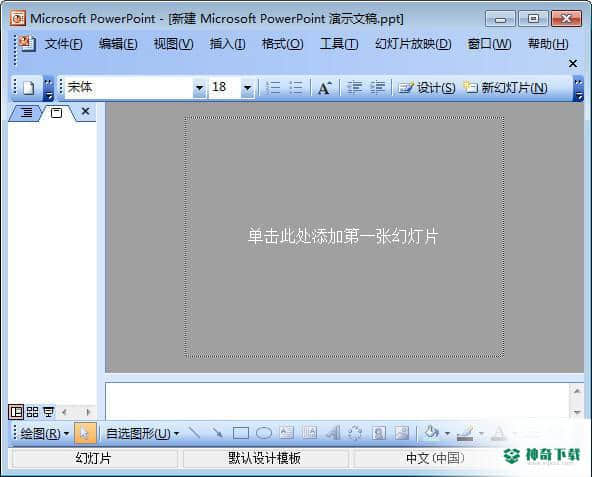Click the font size field showing 18
The width and height of the screenshot is (592, 477).
(x=224, y=88)
